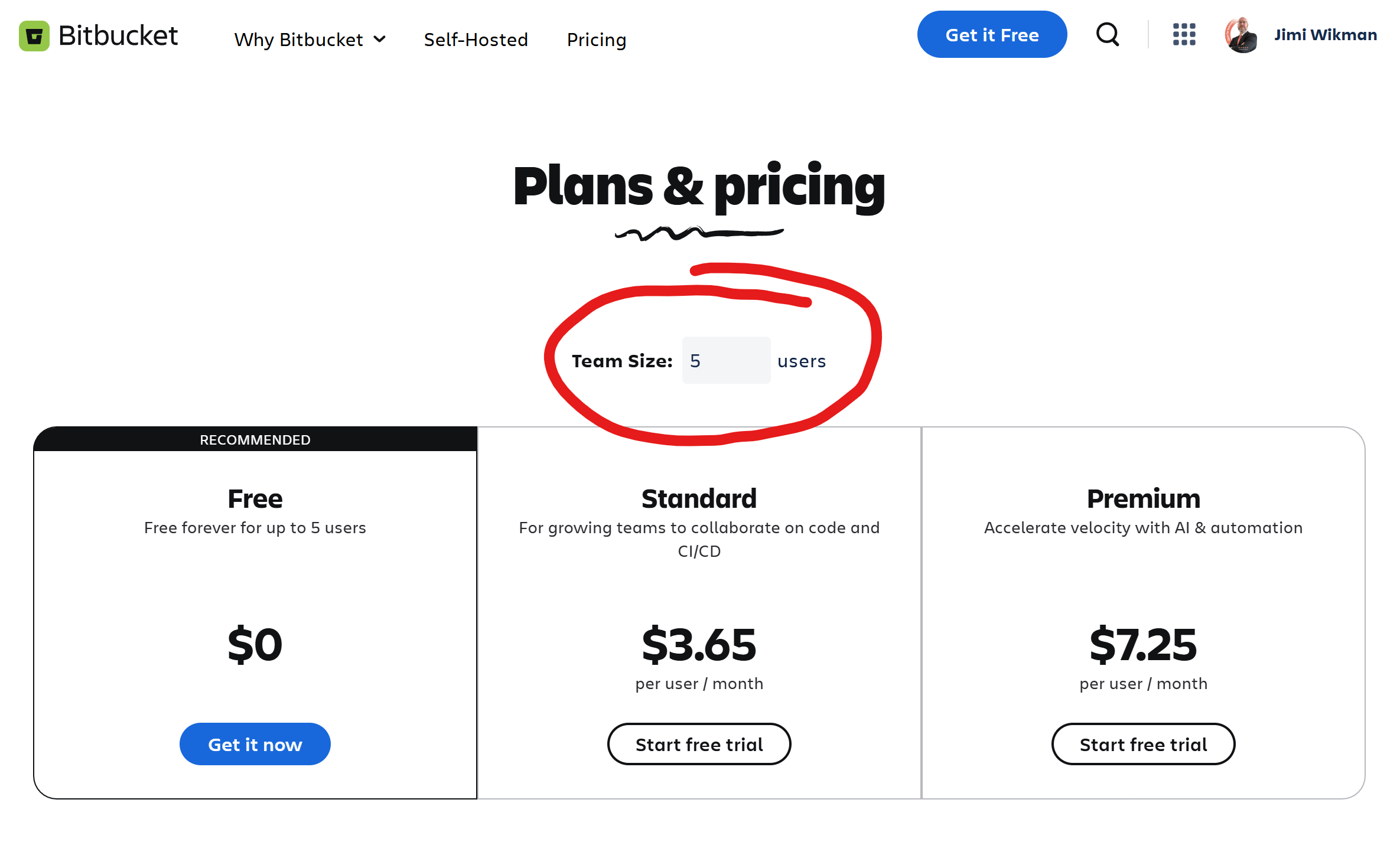
Task: Go to the Self-Hosted page
Action: 476,40
